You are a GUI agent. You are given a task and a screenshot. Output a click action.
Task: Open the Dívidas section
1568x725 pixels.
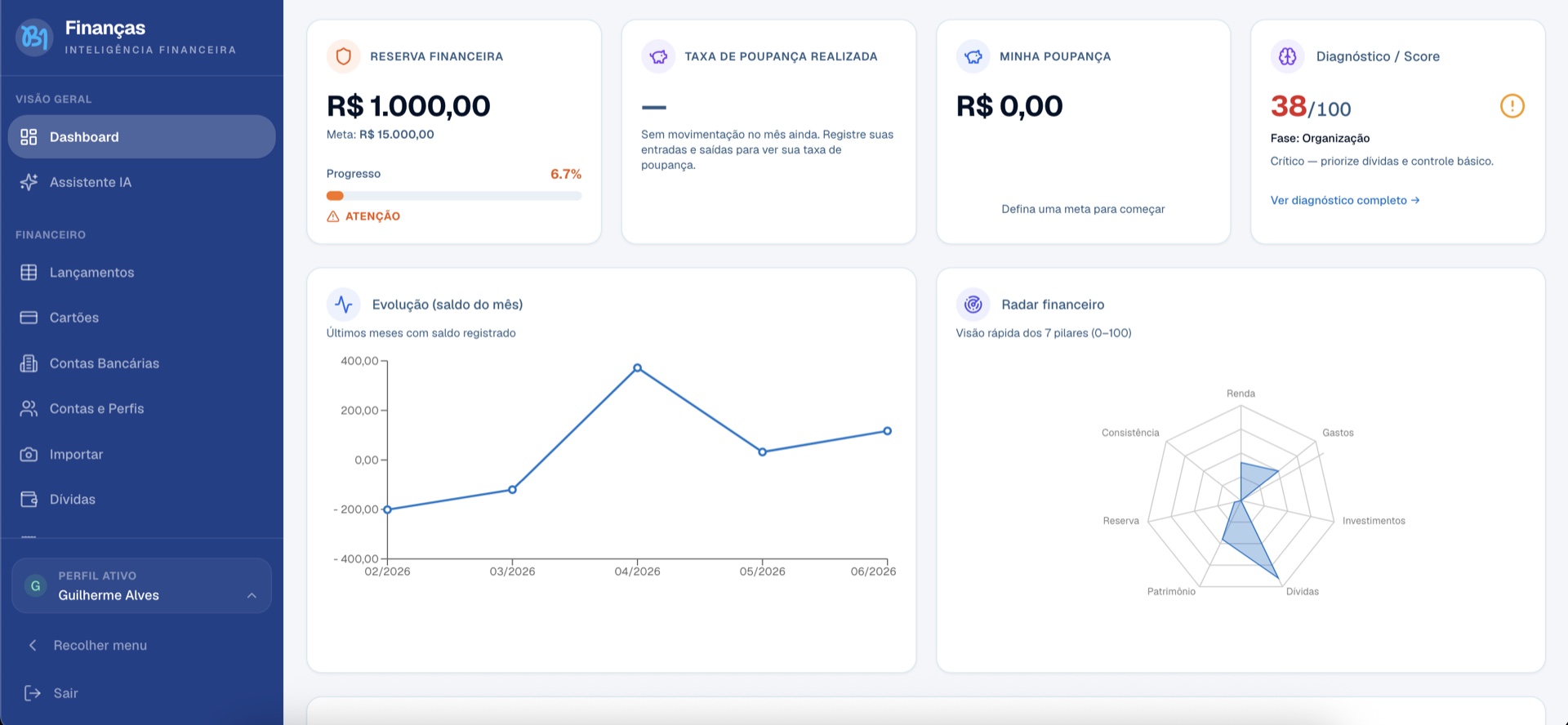click(x=141, y=499)
